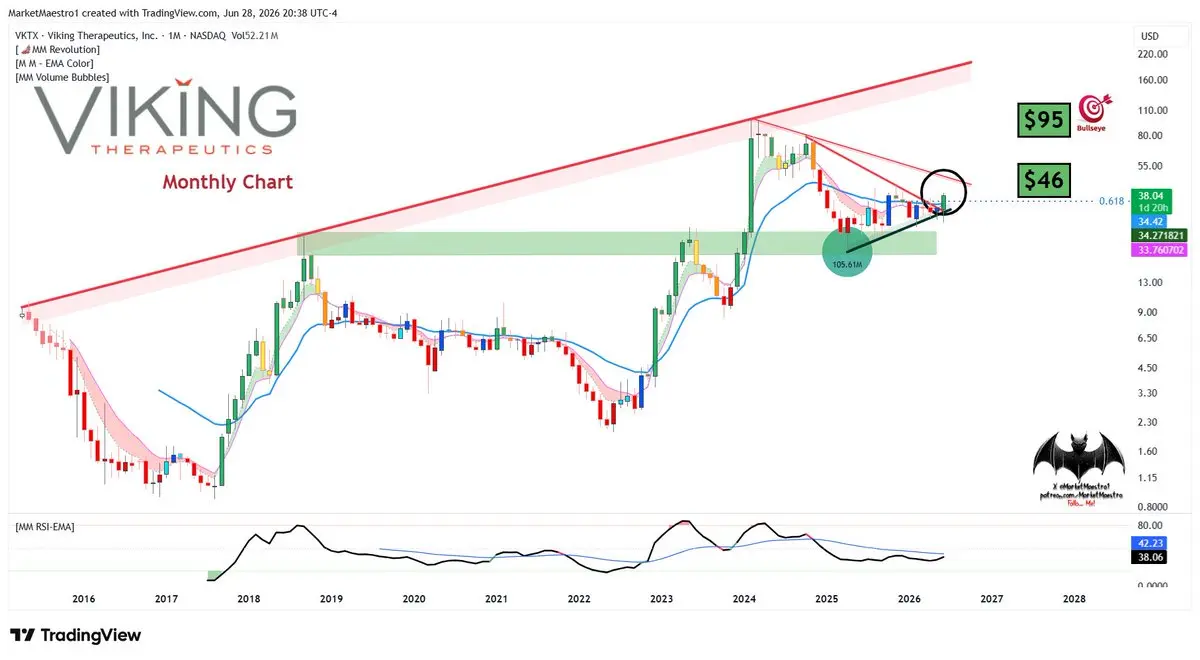The width and height of the screenshot is (1200, 660).
Task: Click the 2016 year on time axis
Action: point(84,600)
